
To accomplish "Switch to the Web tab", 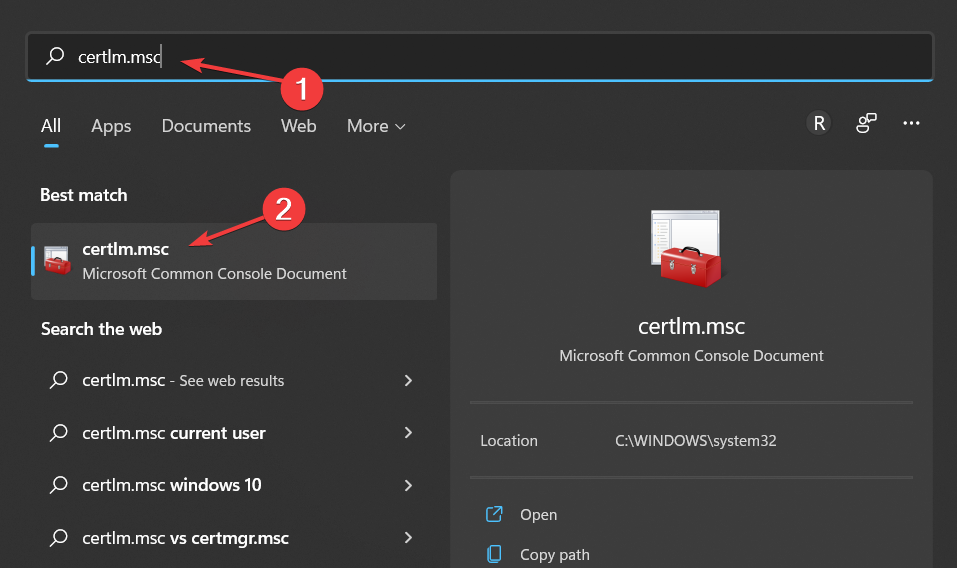I will [298, 126].
